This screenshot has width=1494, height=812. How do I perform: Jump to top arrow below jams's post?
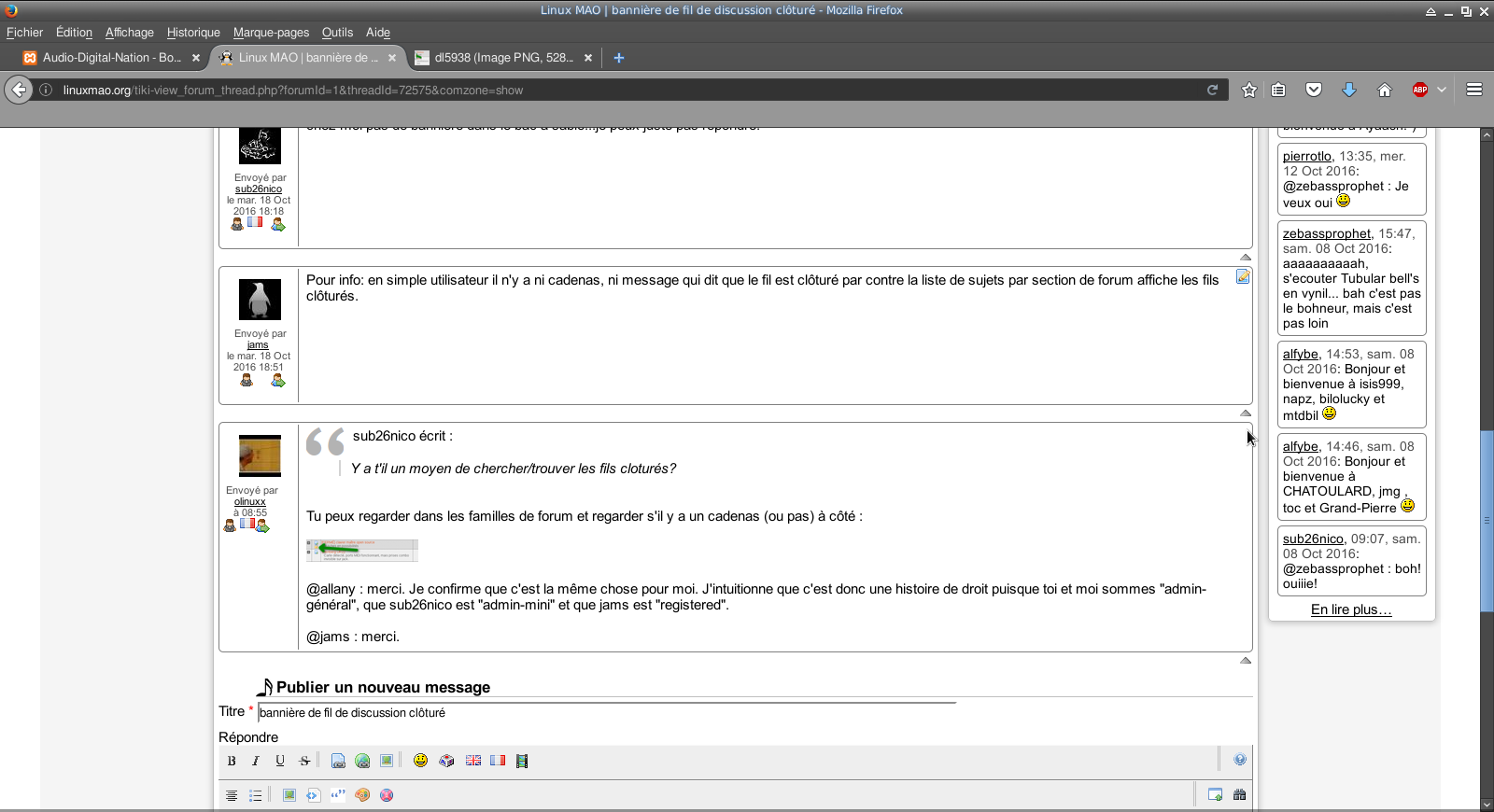[1246, 413]
